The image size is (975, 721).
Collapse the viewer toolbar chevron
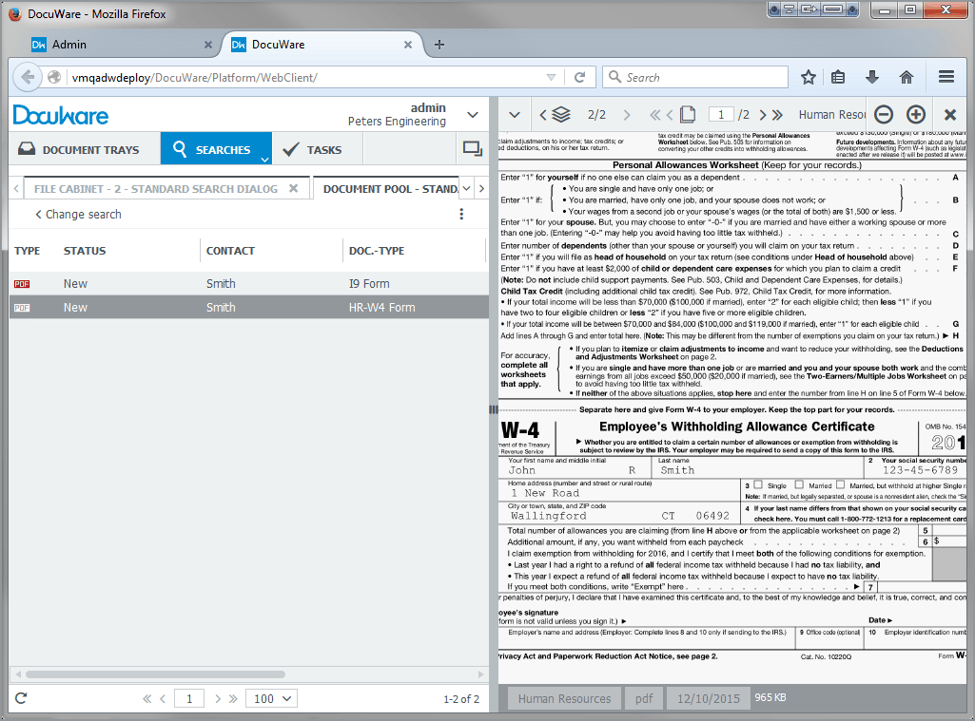click(x=513, y=114)
